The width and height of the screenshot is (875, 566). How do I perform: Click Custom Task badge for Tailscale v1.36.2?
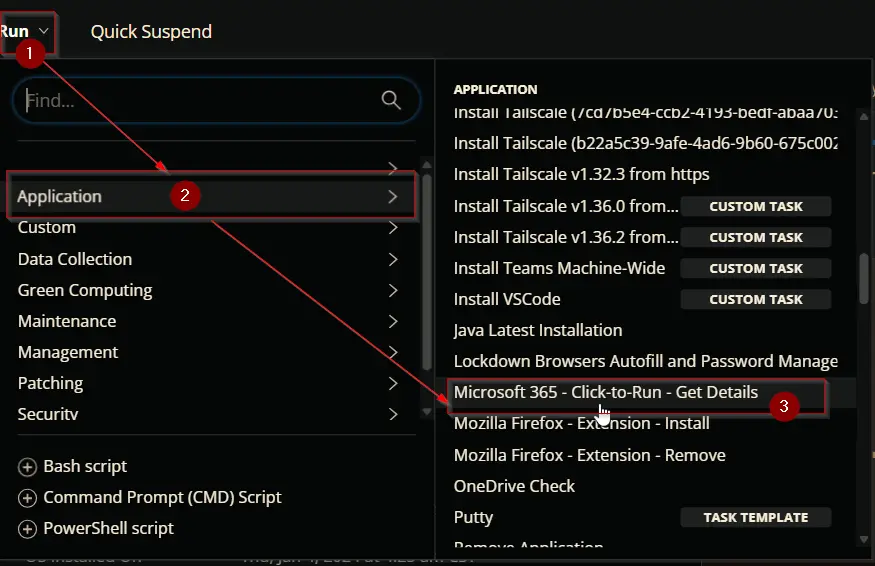coord(756,238)
